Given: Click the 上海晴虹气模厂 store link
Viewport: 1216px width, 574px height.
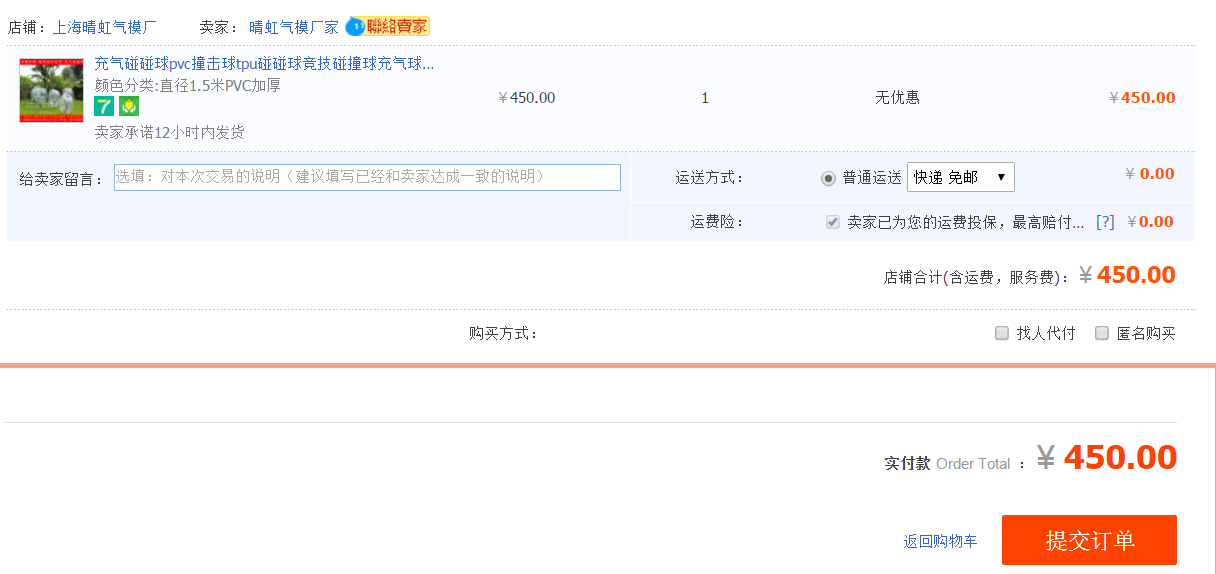Looking at the screenshot, I should 104,27.
